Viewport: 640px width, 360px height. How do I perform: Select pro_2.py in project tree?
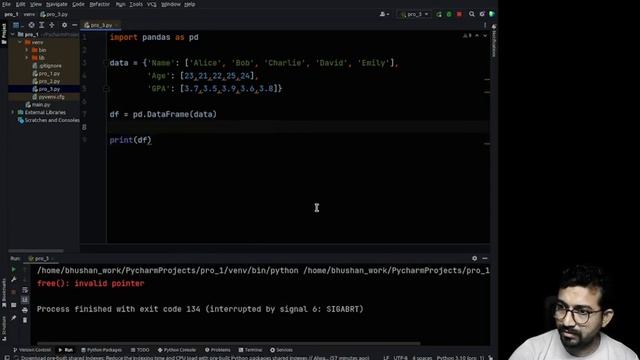click(x=46, y=81)
